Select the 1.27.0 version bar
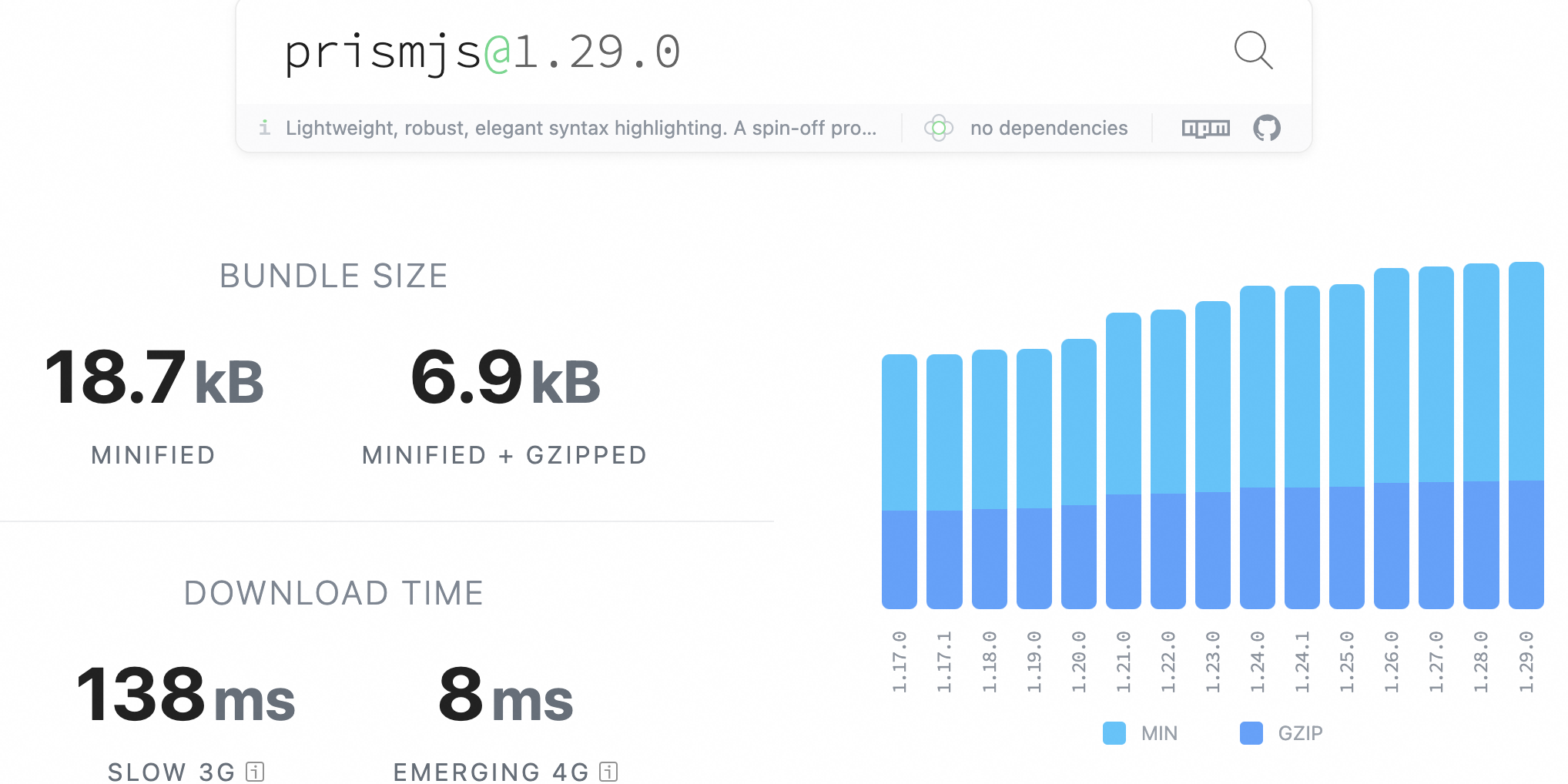 1436,437
